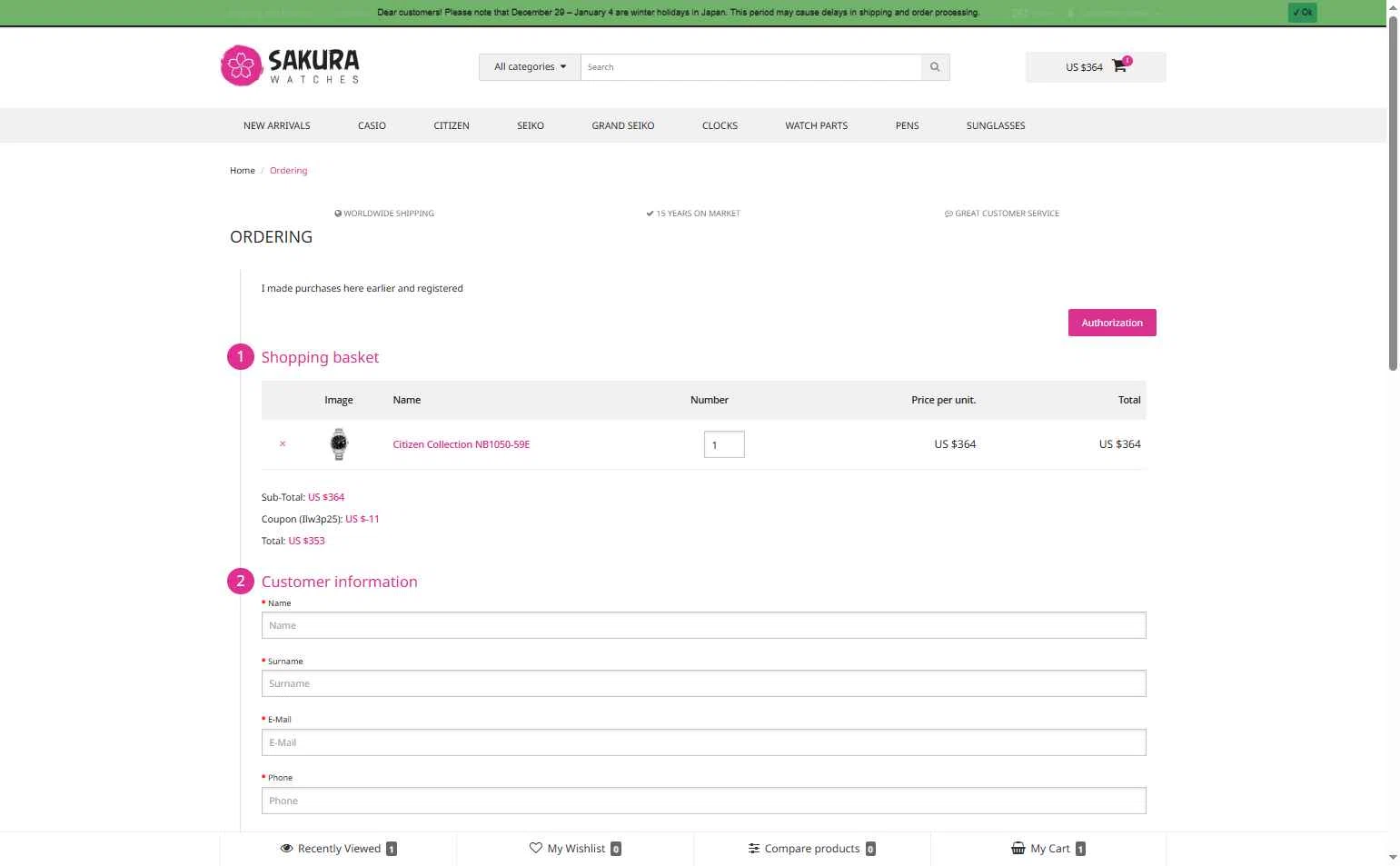1400x866 pixels.
Task: Go to Citizen category
Action: pos(452,125)
